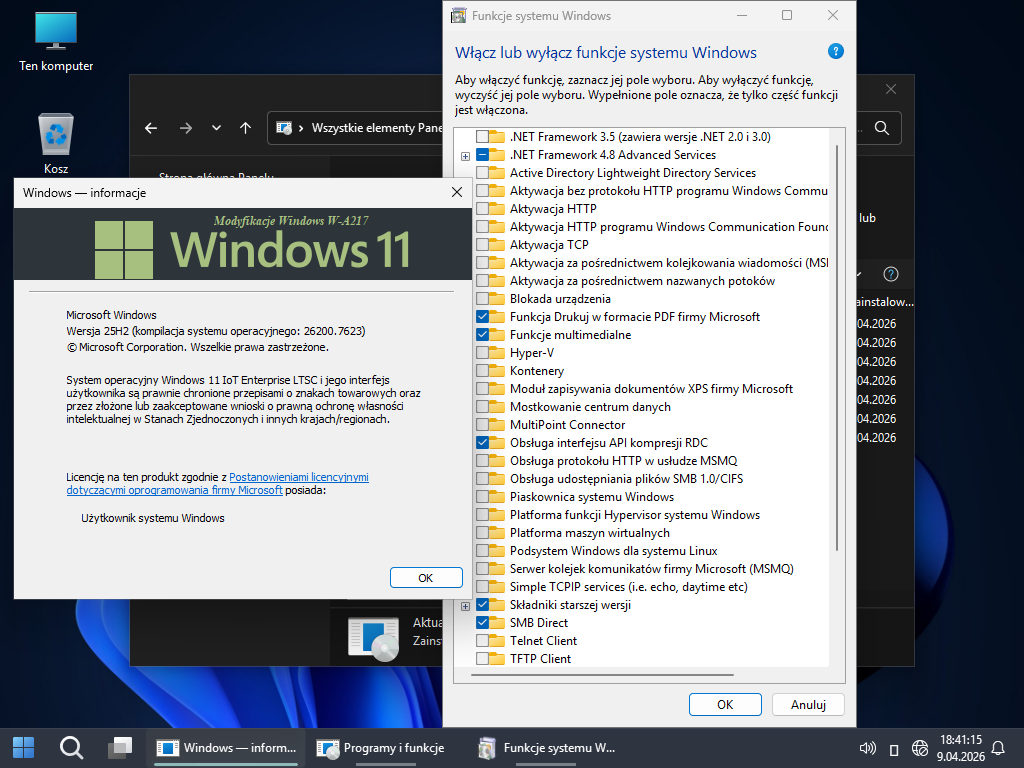Click the features list vertical scrollbar

click(837, 350)
